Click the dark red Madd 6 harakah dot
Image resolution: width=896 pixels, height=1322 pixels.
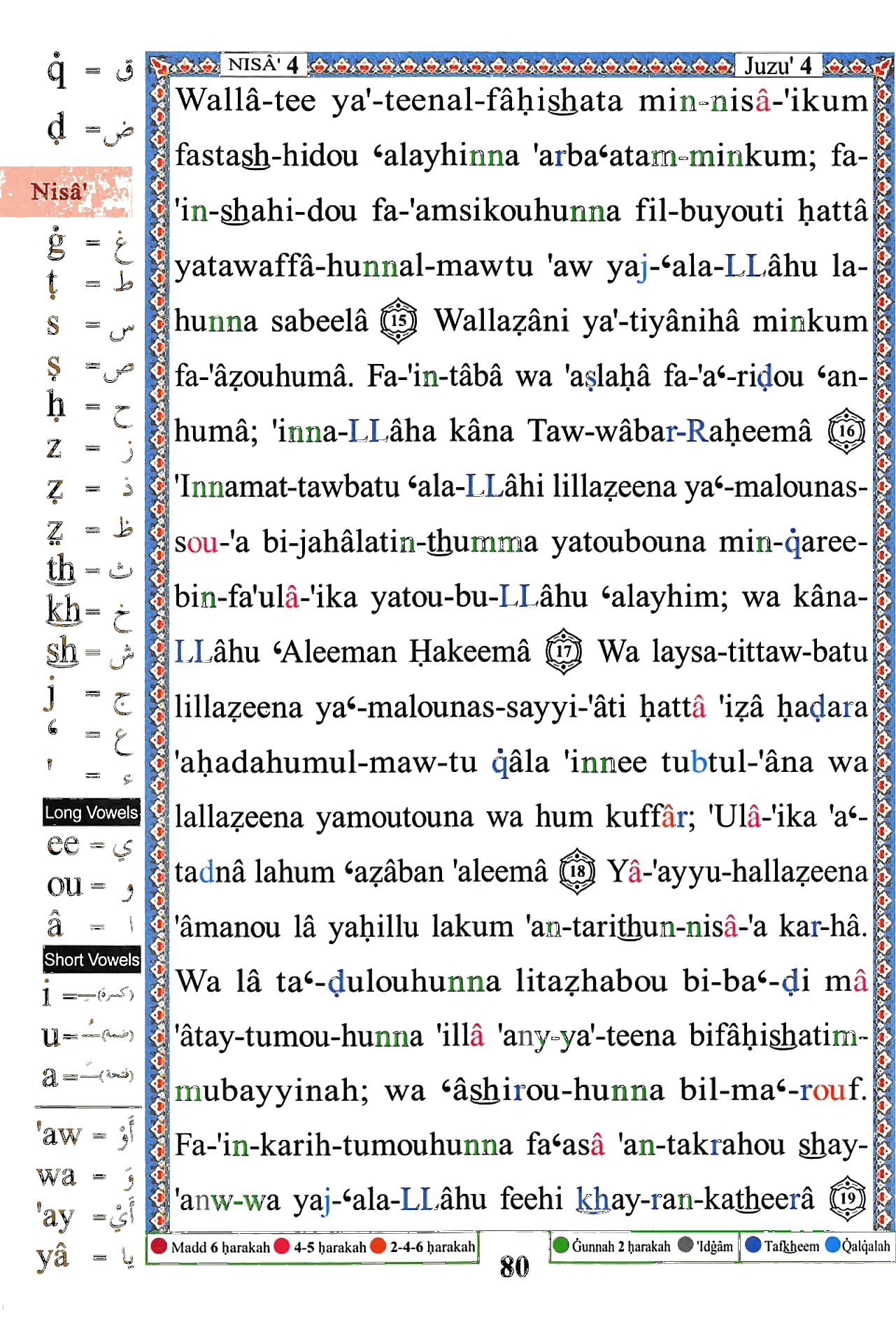click(x=159, y=1246)
